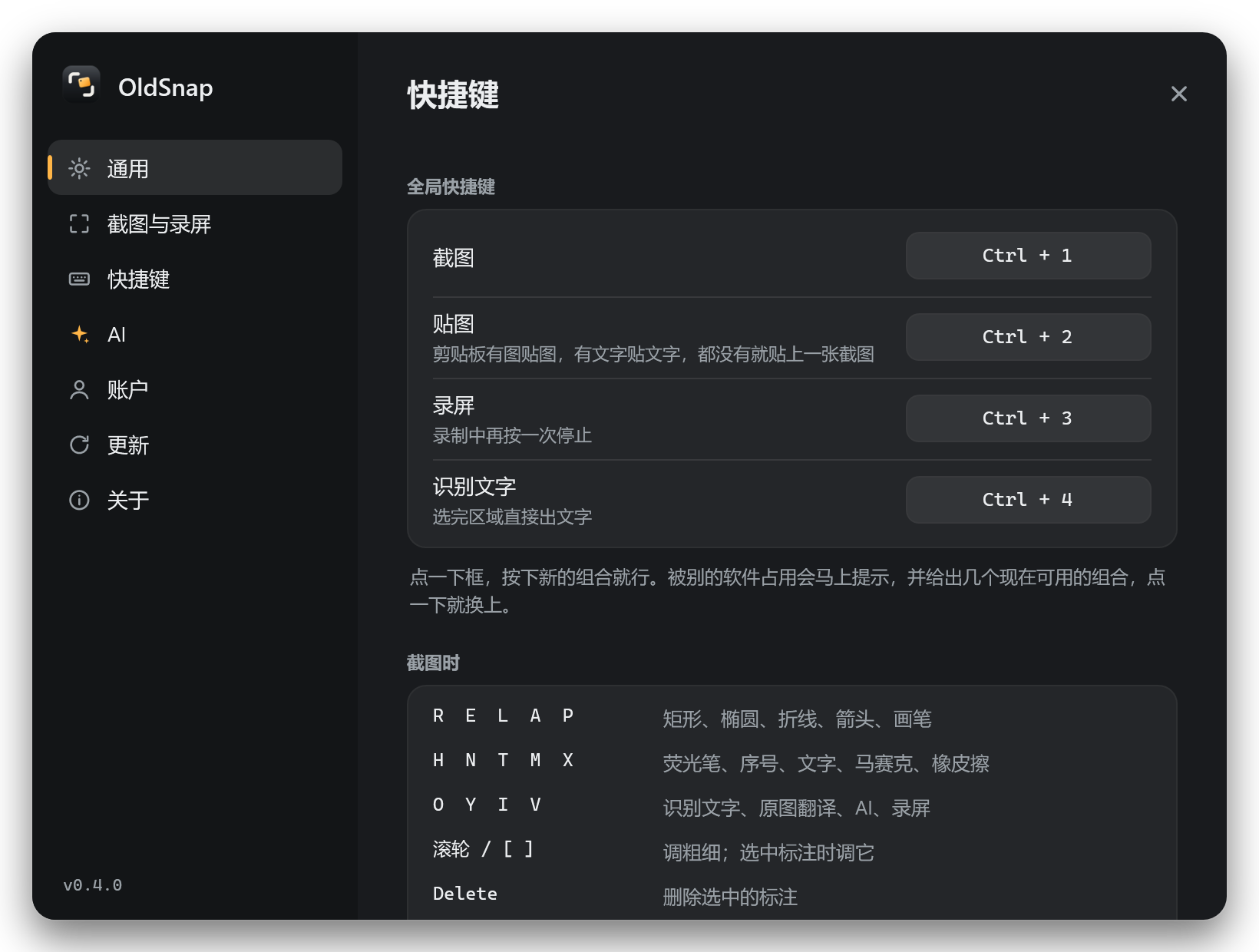The image size is (1259, 952).
Task: Click the large 快捷键 page title
Action: click(x=453, y=95)
